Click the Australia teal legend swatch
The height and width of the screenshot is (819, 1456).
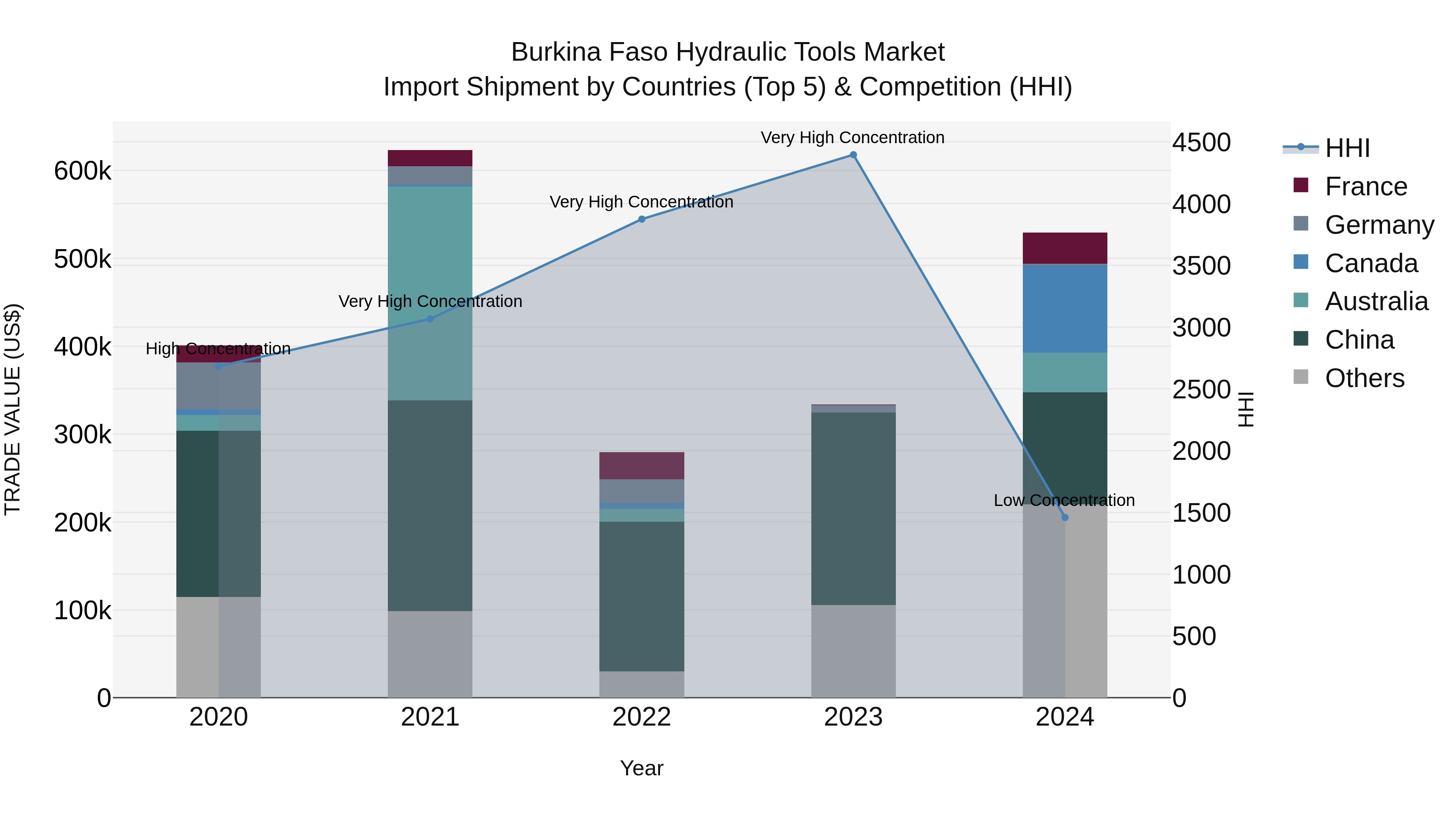tap(1301, 300)
